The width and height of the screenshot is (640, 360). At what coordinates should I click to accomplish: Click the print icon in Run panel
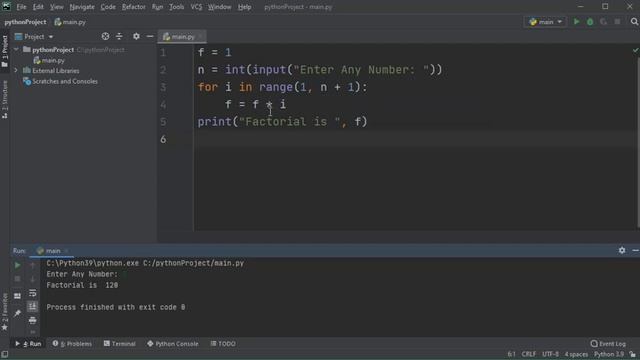(32, 320)
